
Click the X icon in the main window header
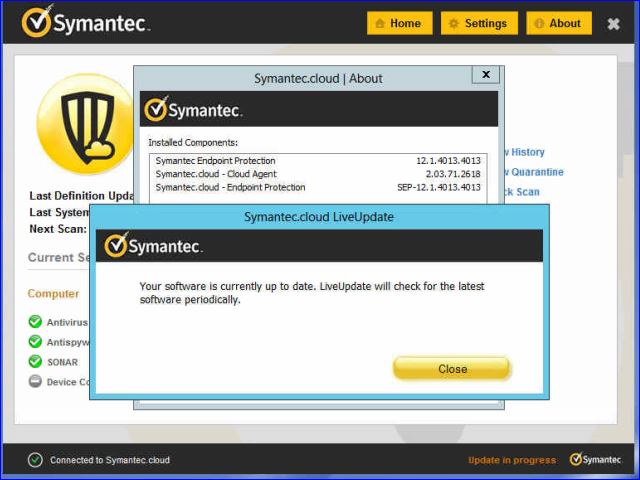point(613,24)
